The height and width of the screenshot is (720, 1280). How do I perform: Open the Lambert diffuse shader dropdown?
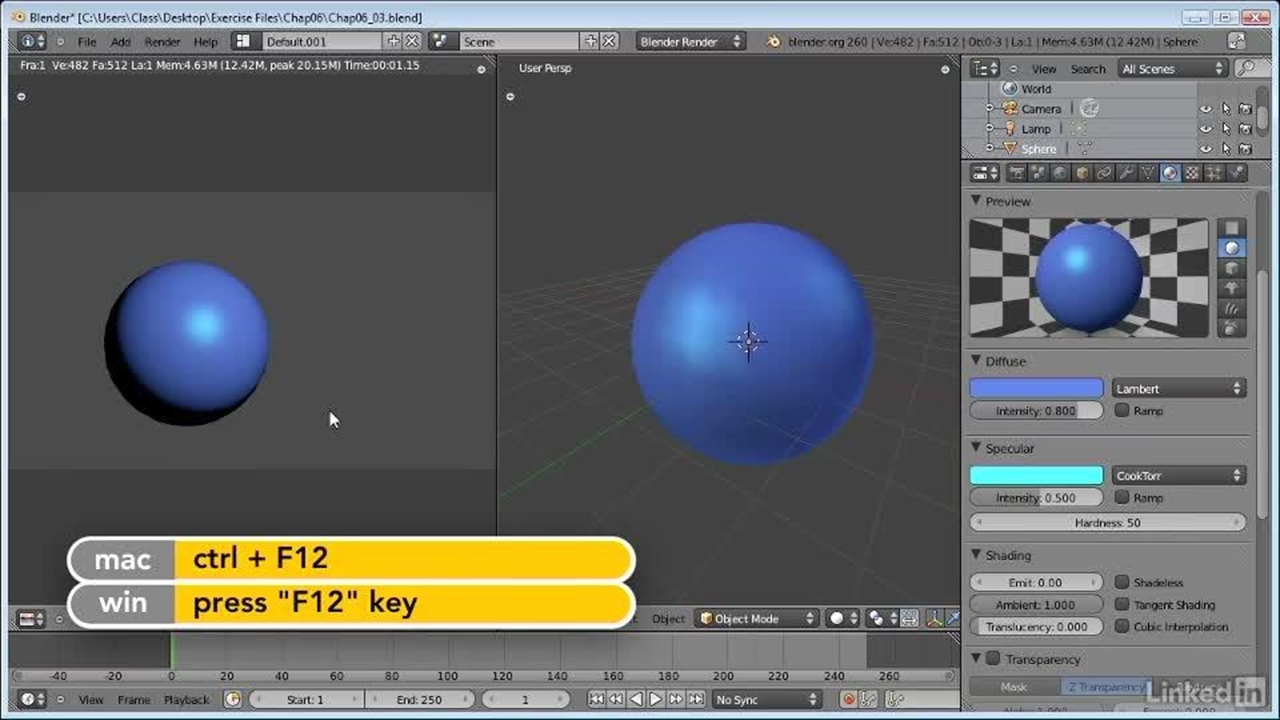pyautogui.click(x=1178, y=388)
